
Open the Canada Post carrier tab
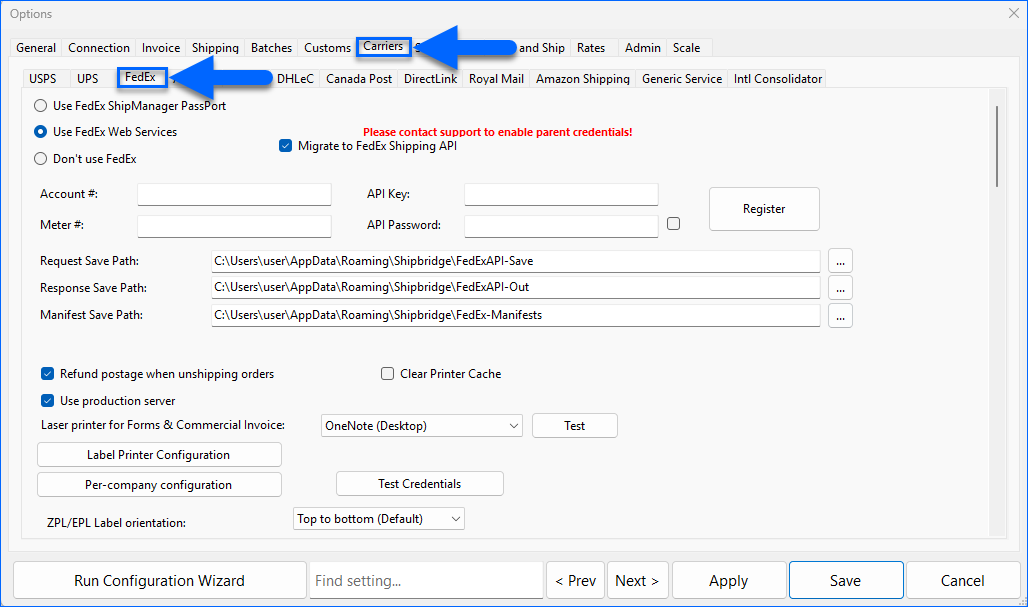359,79
